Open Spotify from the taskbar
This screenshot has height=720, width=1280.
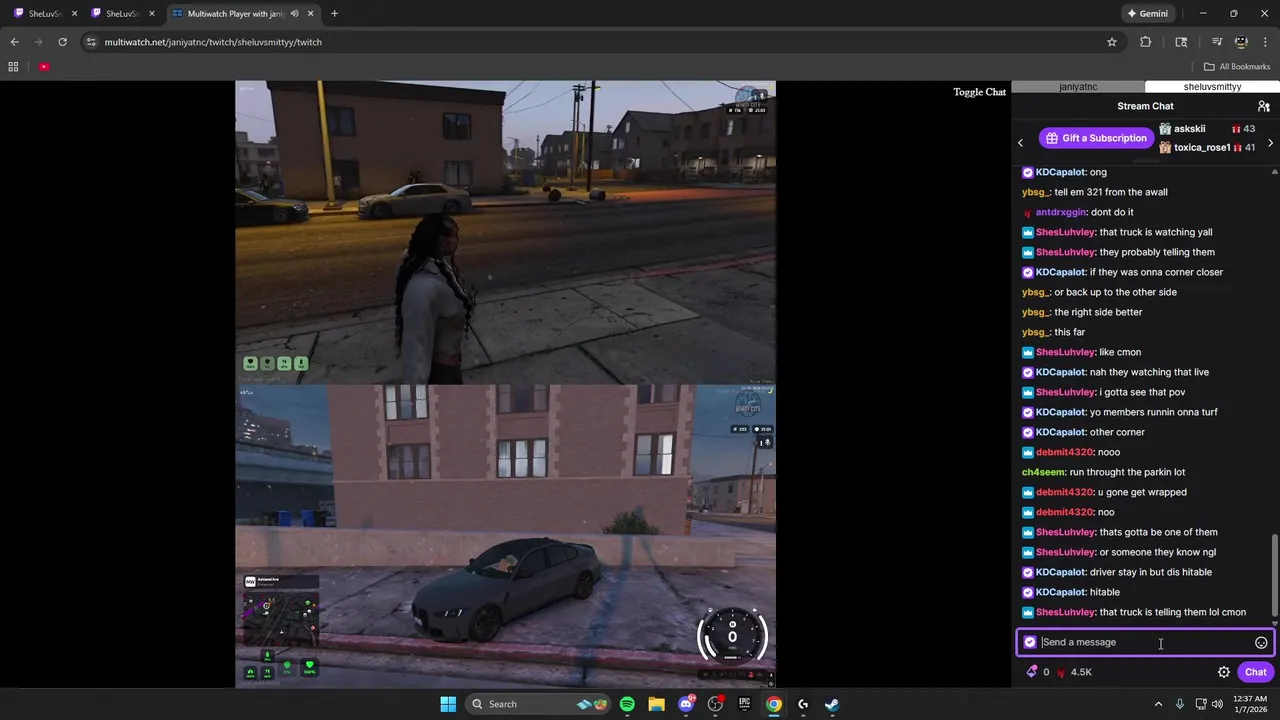point(627,704)
